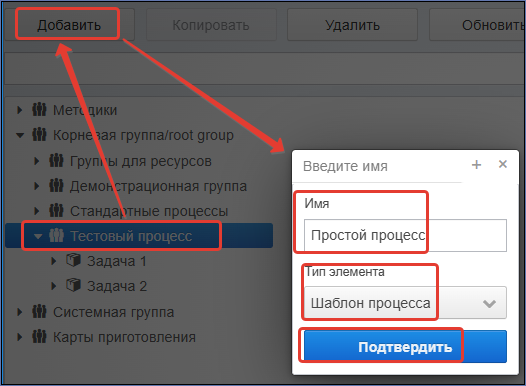Collapse the Тестовый процесс node

38,236
